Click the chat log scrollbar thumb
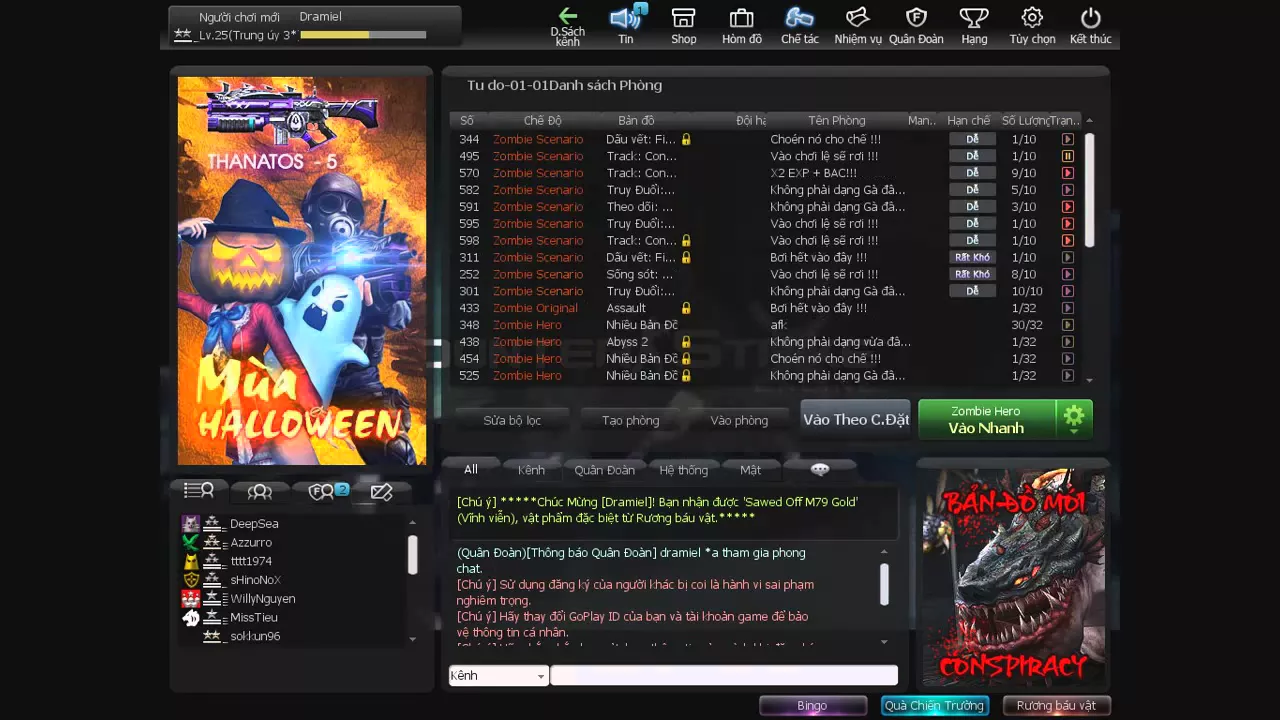1280x720 pixels. [x=884, y=584]
